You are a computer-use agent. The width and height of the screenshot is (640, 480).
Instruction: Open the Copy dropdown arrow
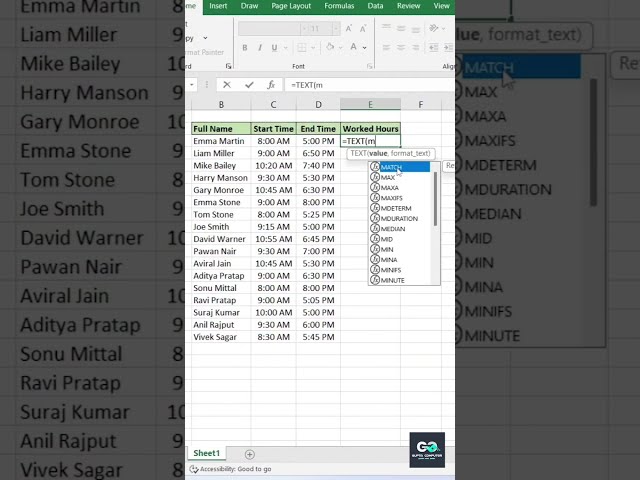point(205,38)
